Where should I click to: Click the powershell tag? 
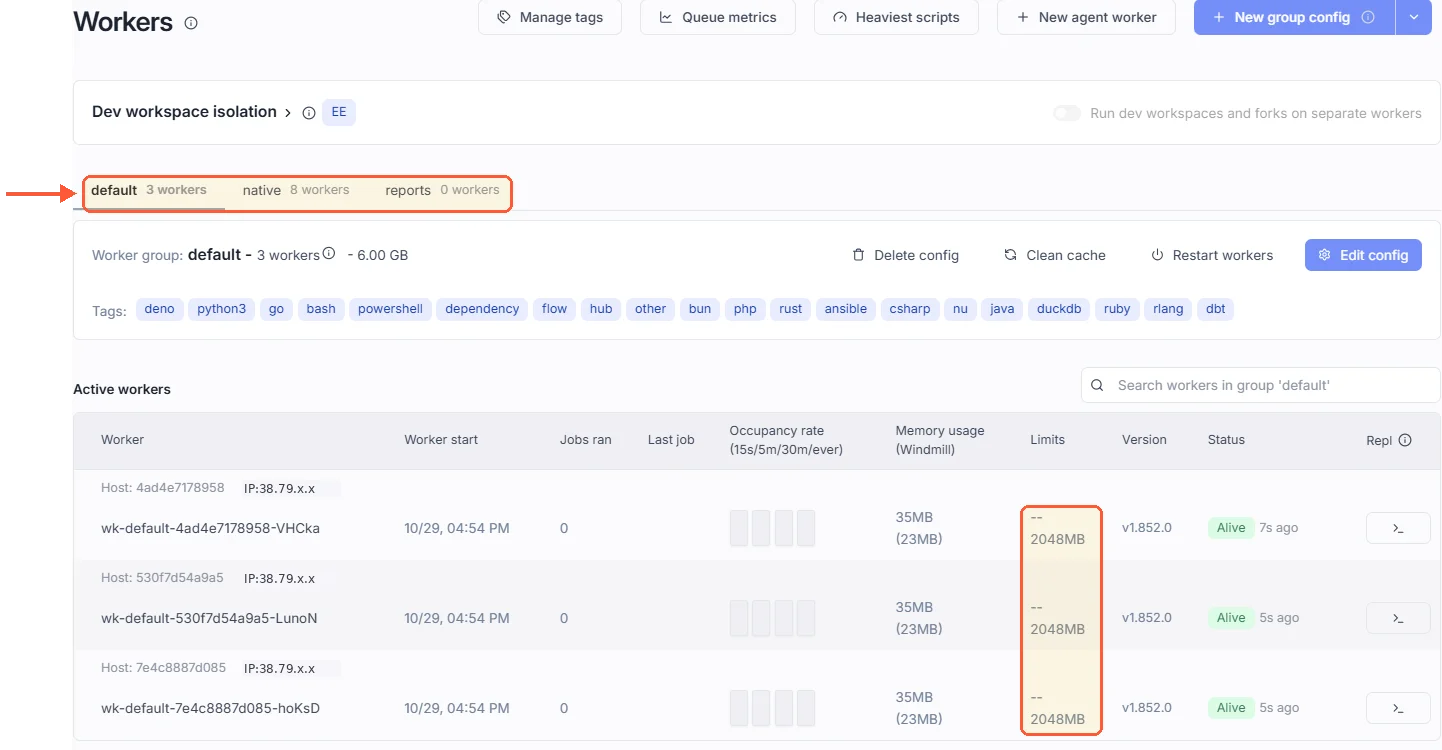point(390,309)
